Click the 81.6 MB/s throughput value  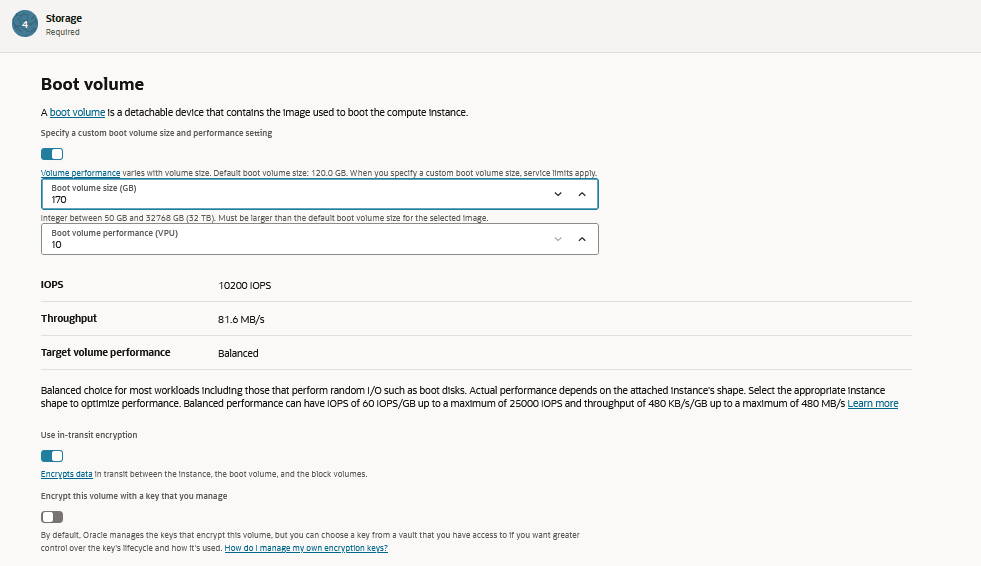241,319
